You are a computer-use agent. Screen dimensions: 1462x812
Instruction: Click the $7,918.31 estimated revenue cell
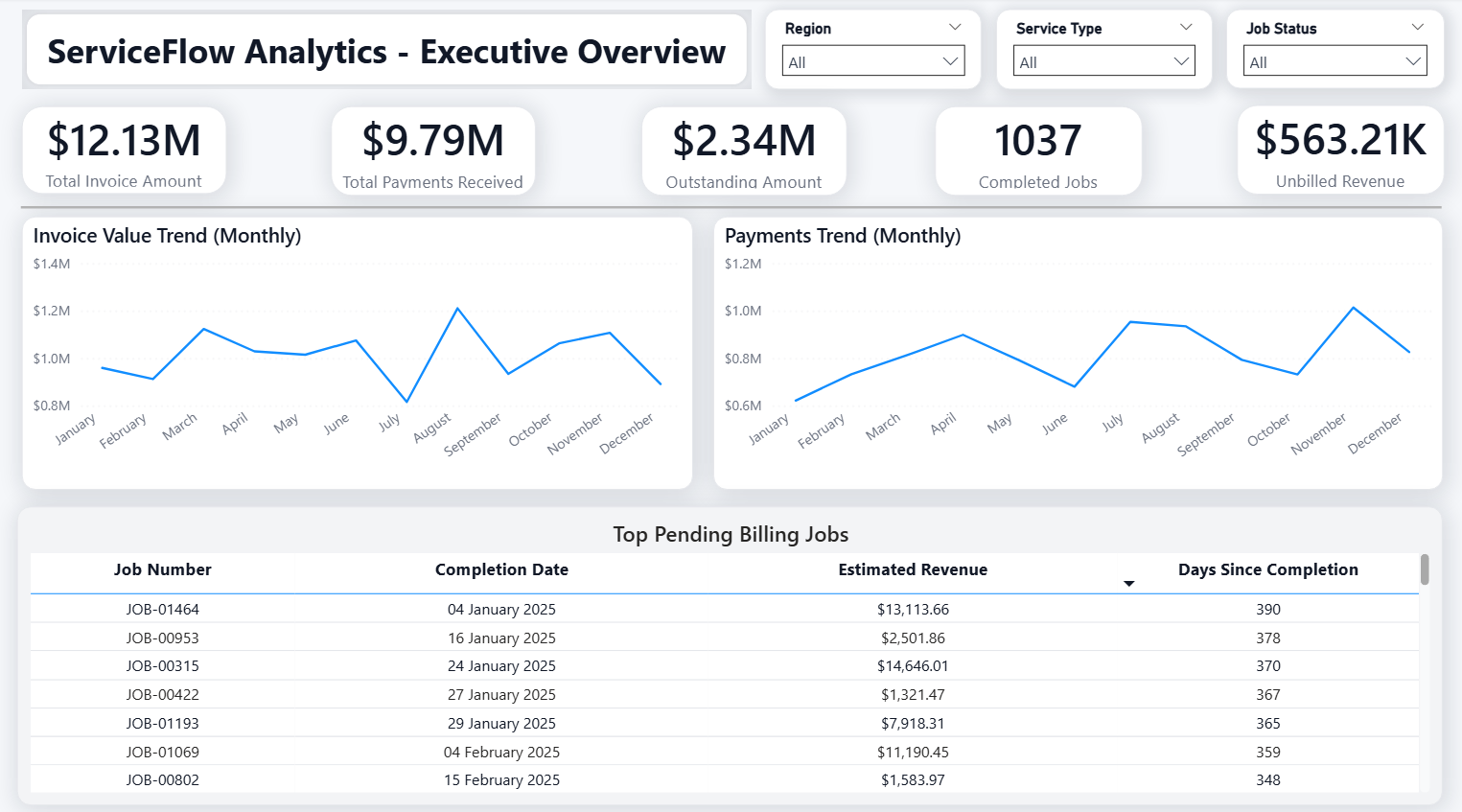tap(913, 723)
